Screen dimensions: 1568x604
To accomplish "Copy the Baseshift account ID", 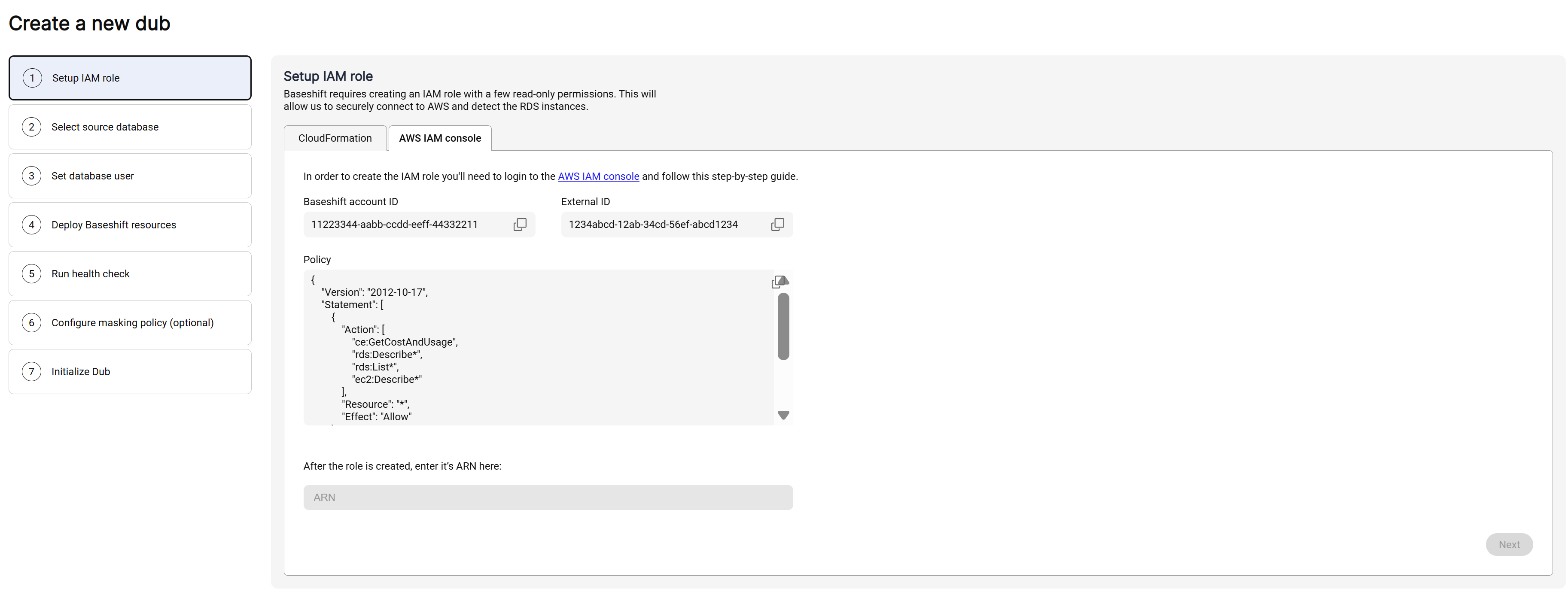I will 520,225.
